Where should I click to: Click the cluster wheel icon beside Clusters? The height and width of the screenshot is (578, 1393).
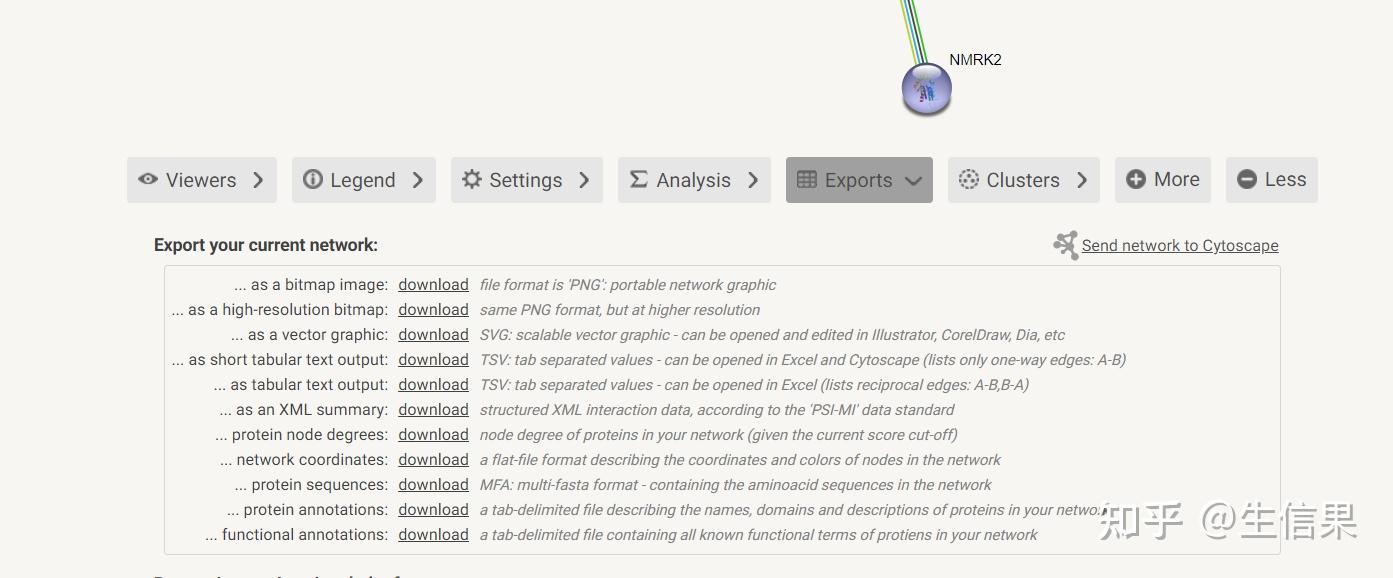pyautogui.click(x=967, y=180)
